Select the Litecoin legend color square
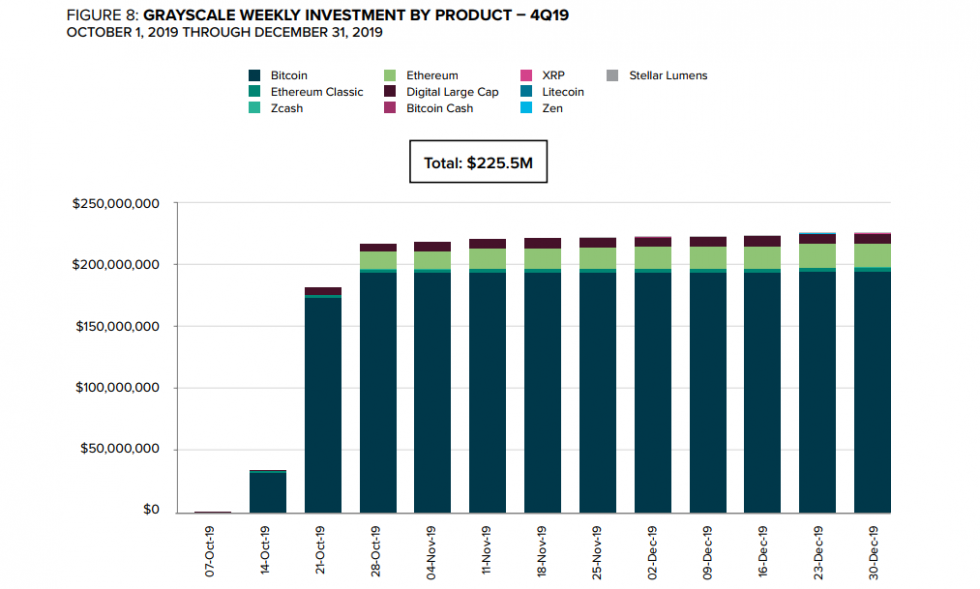This screenshot has width=980, height=589. click(526, 92)
